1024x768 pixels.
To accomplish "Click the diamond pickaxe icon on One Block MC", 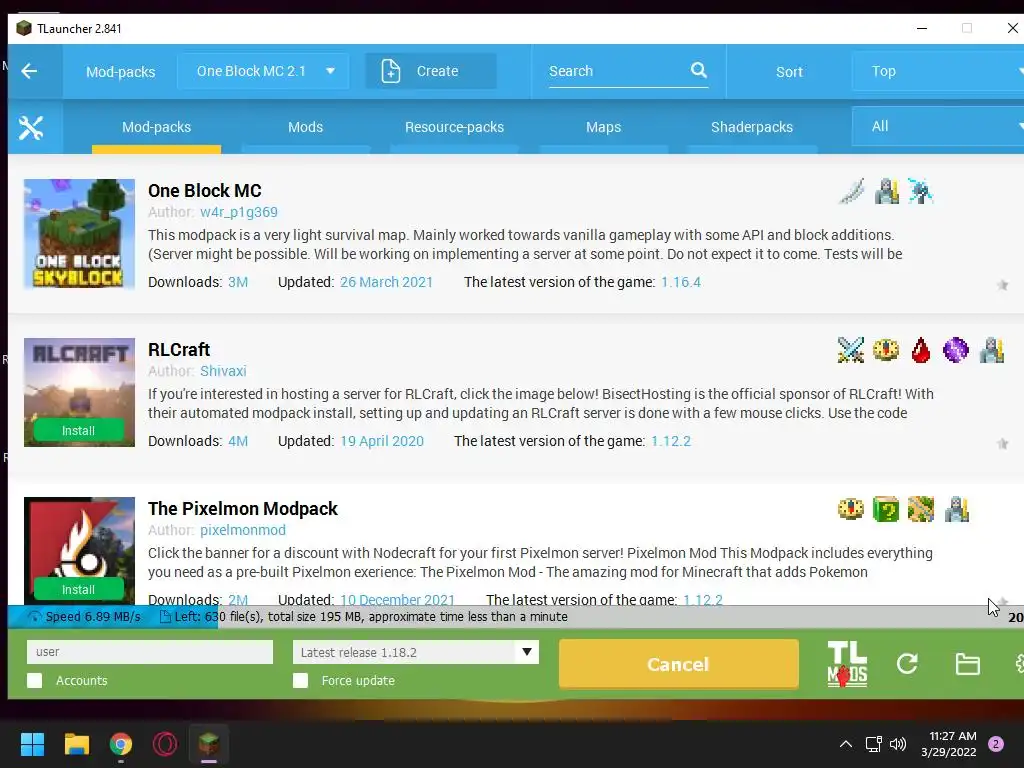I will [920, 191].
